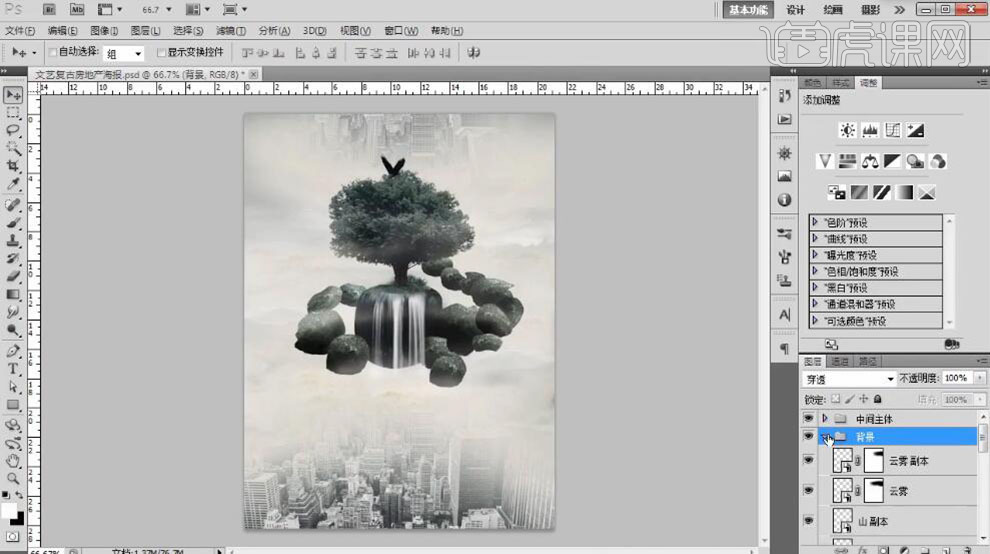Open the auto-select 组 dropdown
This screenshot has width=990, height=554.
(124, 54)
